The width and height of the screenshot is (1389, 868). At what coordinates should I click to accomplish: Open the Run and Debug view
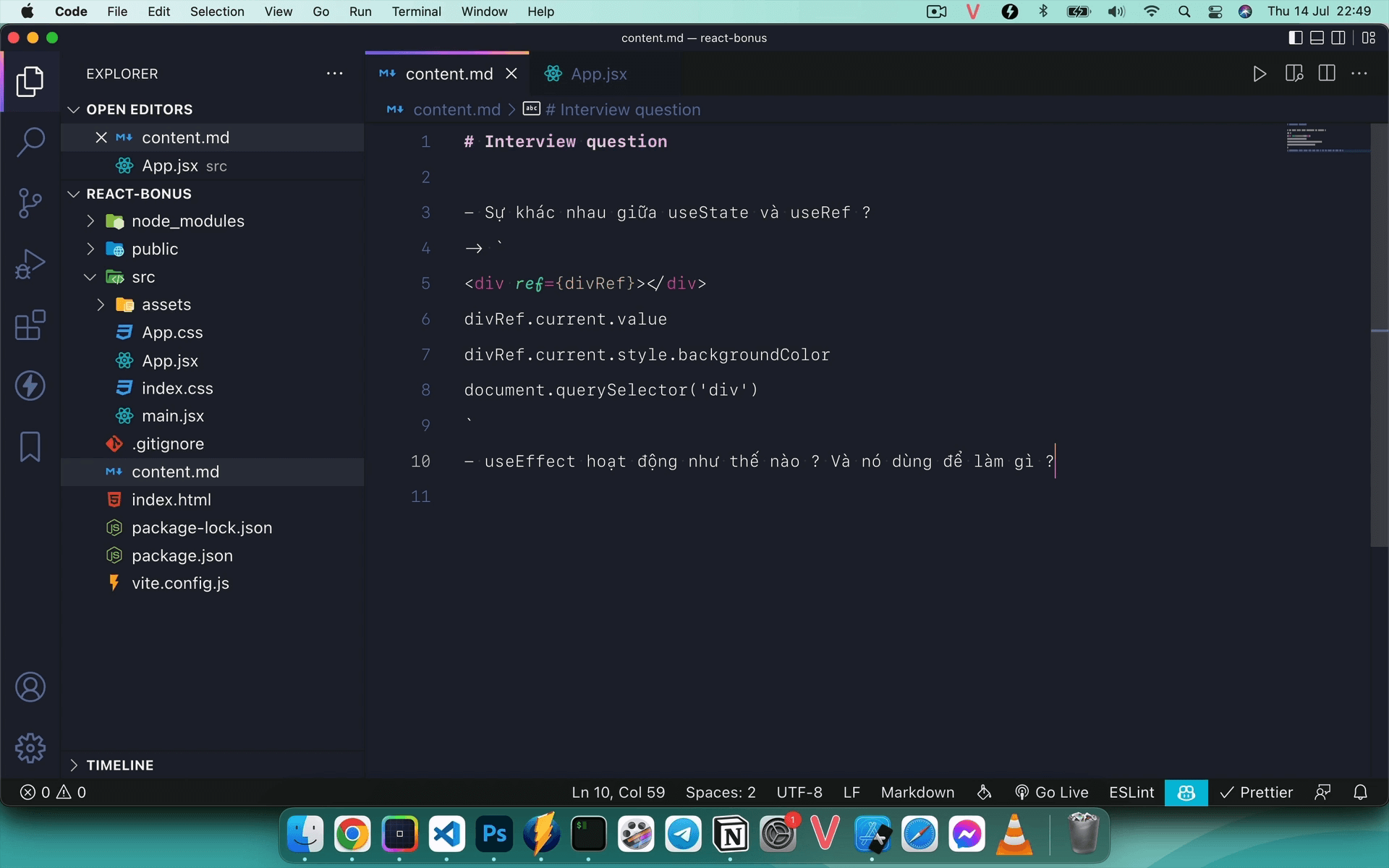coord(30,264)
